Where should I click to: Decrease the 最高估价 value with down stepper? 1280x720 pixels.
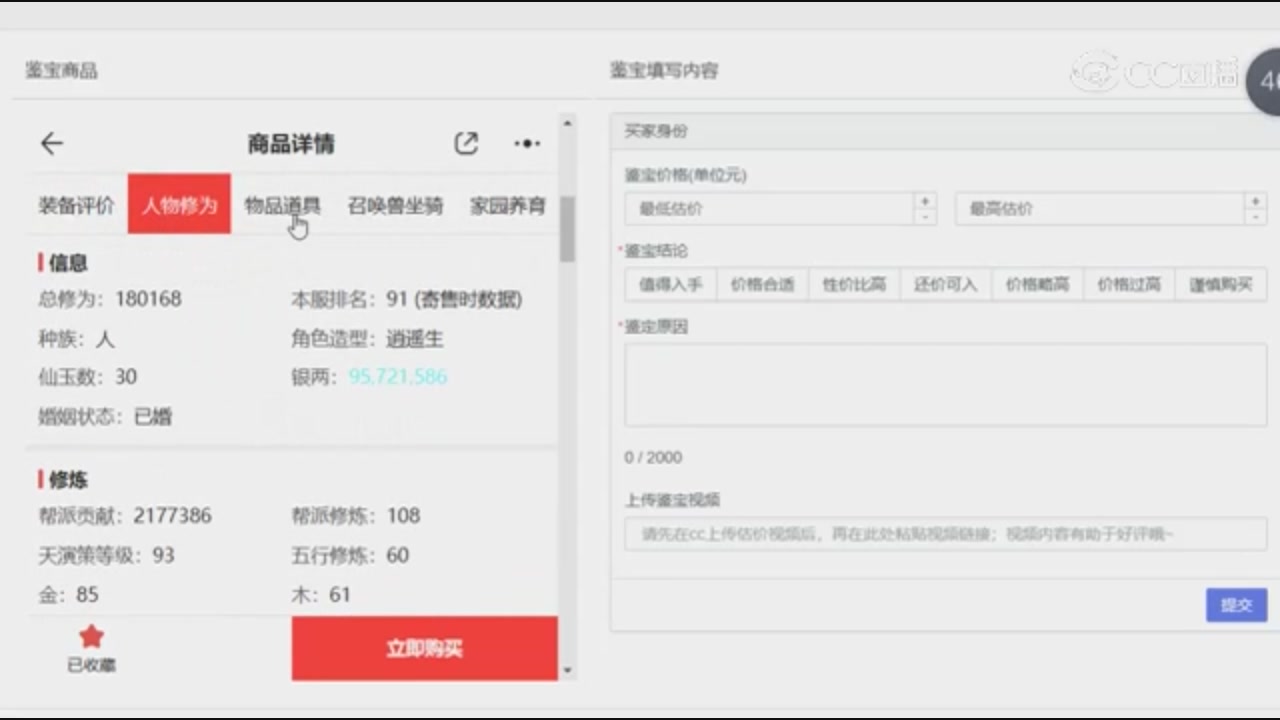[x=1255, y=217]
